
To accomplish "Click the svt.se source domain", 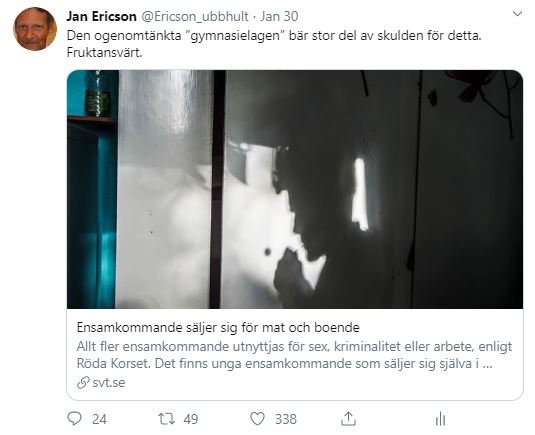I will pos(109,382).
